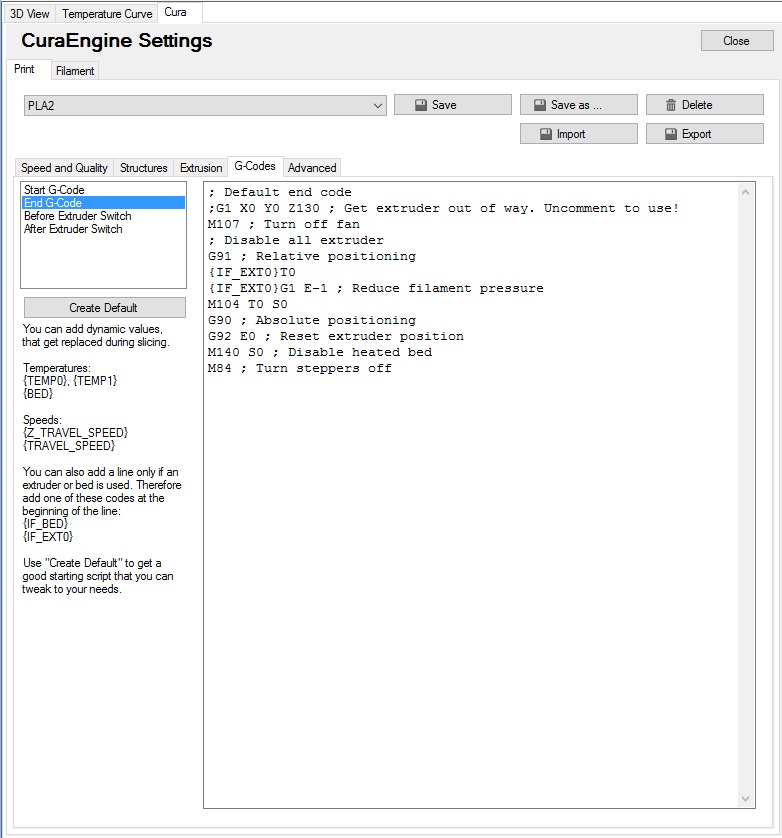782x838 pixels.
Task: Open the Filament settings tab
Action: [75, 71]
